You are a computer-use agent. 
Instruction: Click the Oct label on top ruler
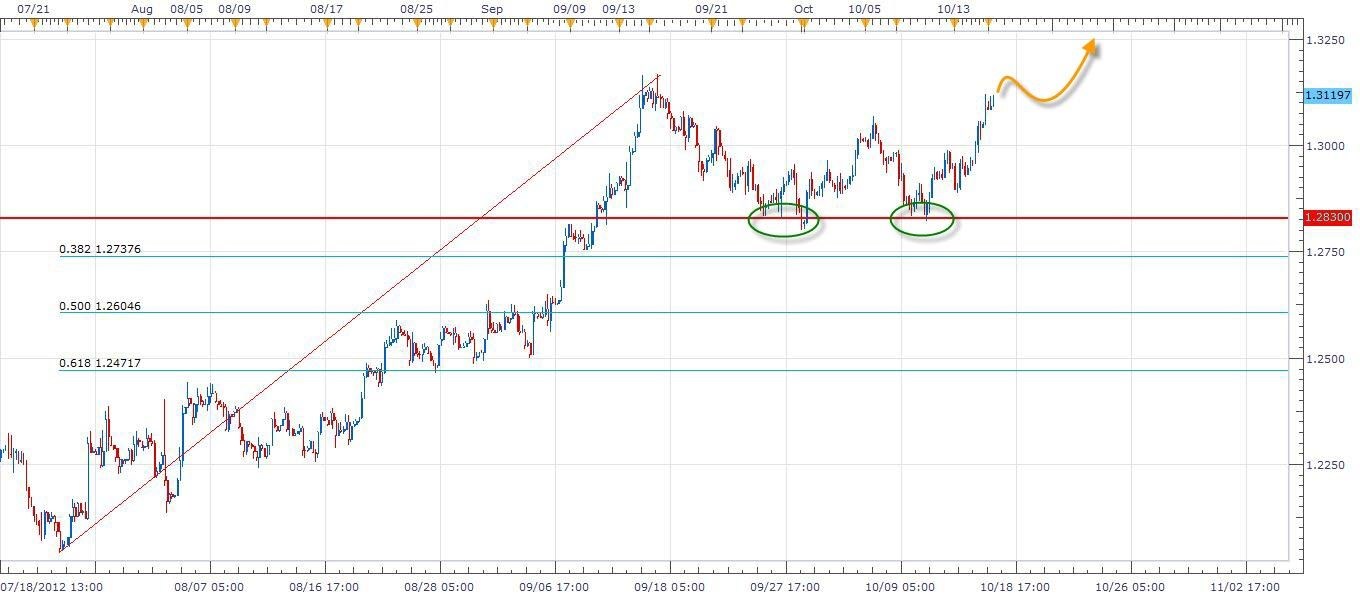tap(804, 8)
